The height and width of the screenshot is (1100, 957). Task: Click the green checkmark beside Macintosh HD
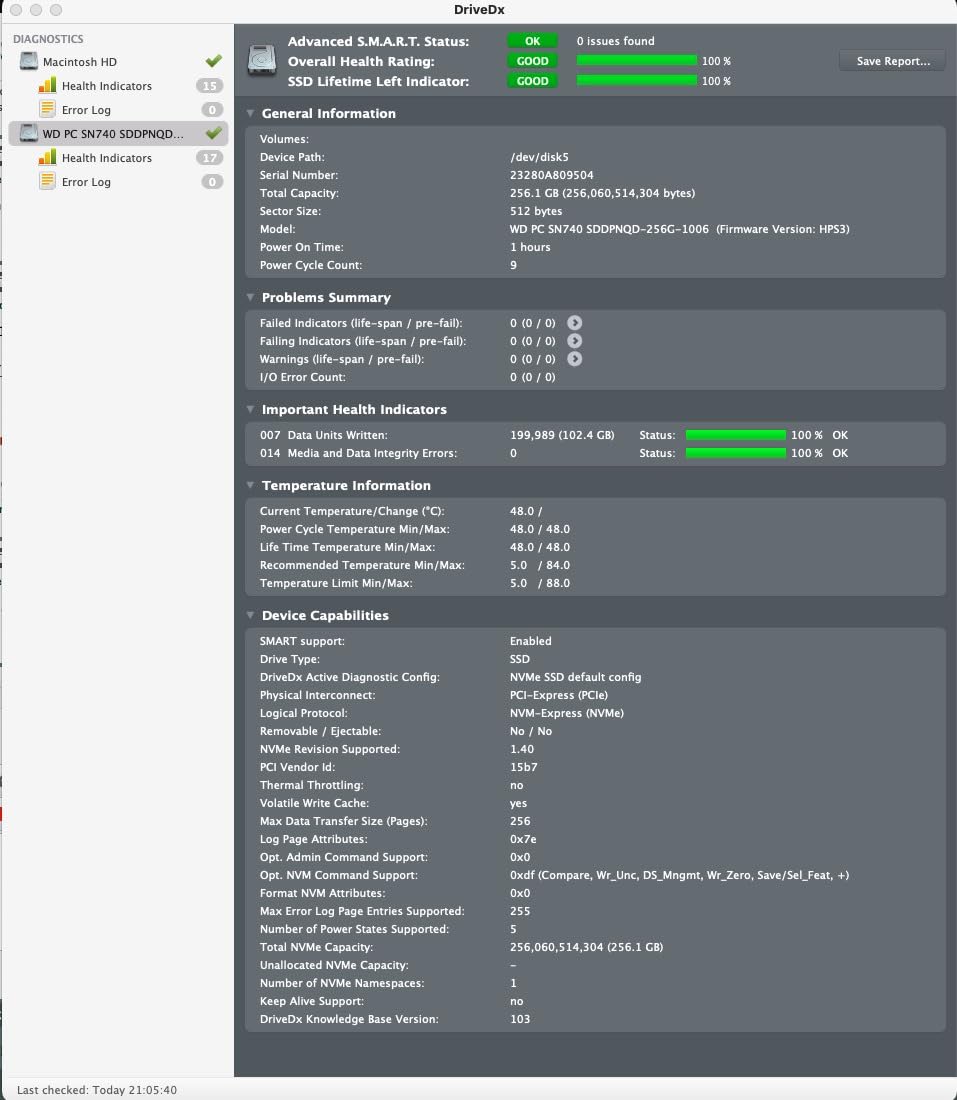[213, 61]
